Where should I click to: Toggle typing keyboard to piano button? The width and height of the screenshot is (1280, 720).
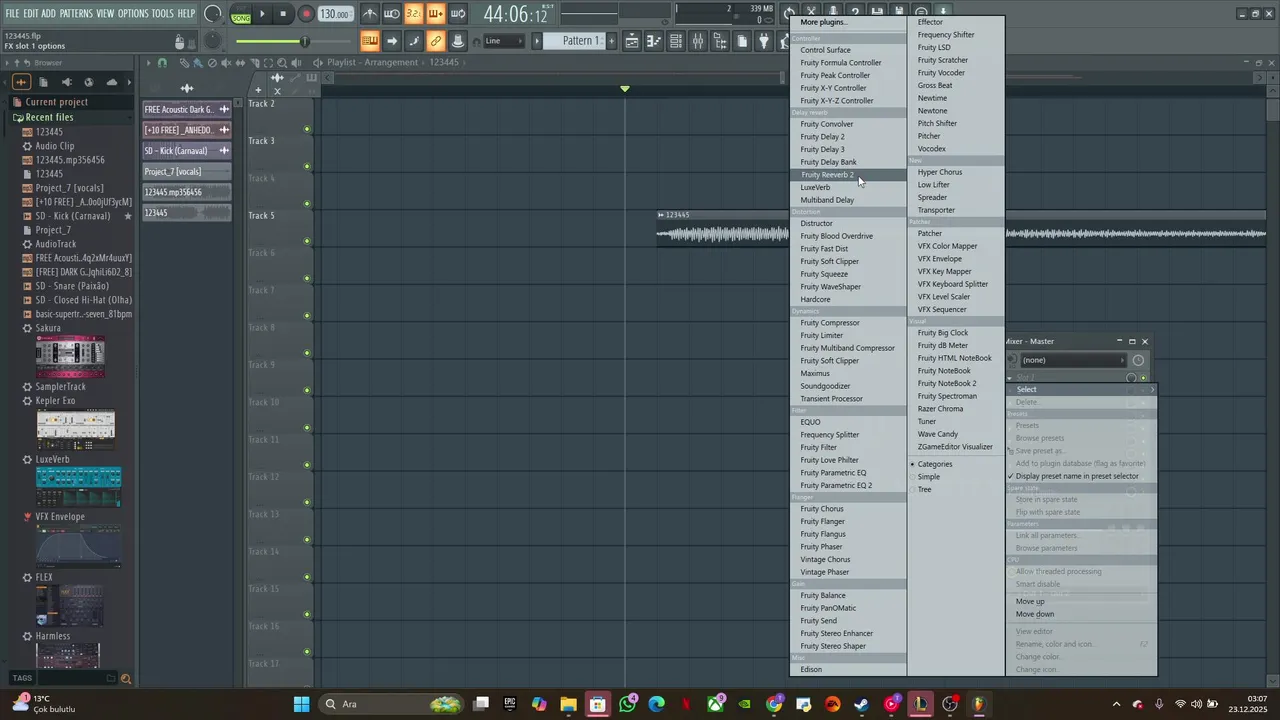(x=370, y=41)
